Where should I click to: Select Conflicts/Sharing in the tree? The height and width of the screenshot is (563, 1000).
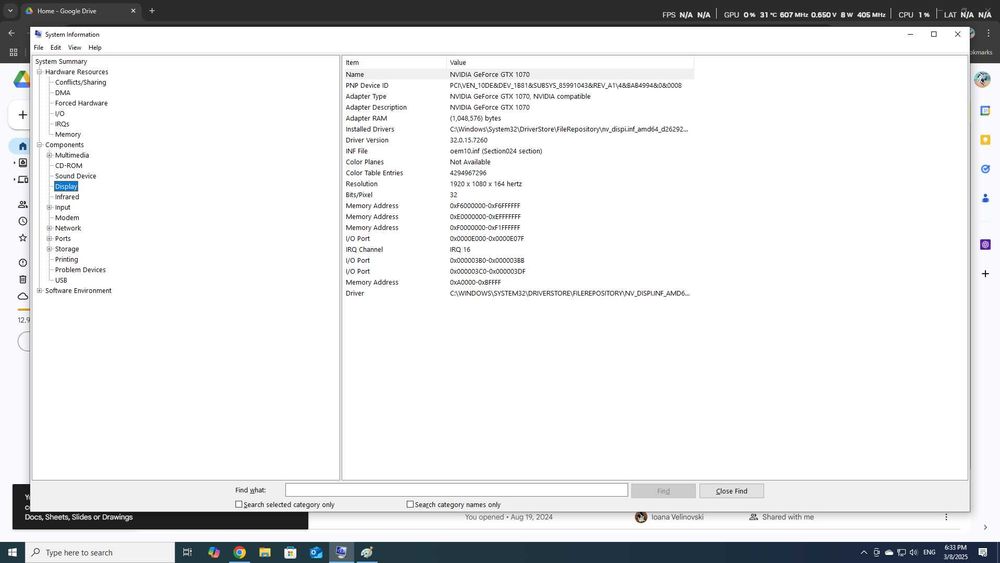tap(80, 82)
